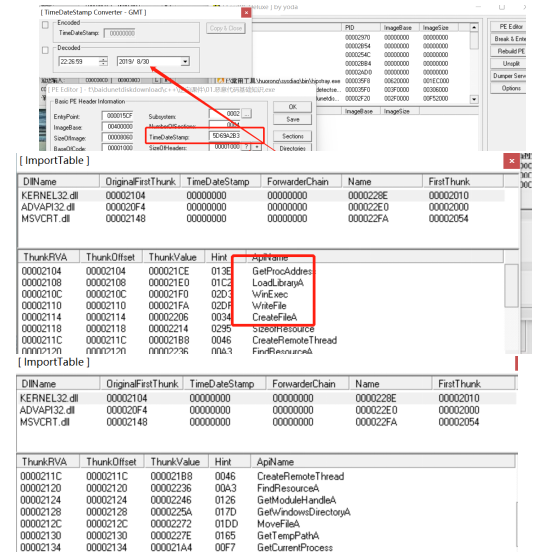549x552 pixels.
Task: Click the process list scroll-up arrow
Action: point(474,27)
